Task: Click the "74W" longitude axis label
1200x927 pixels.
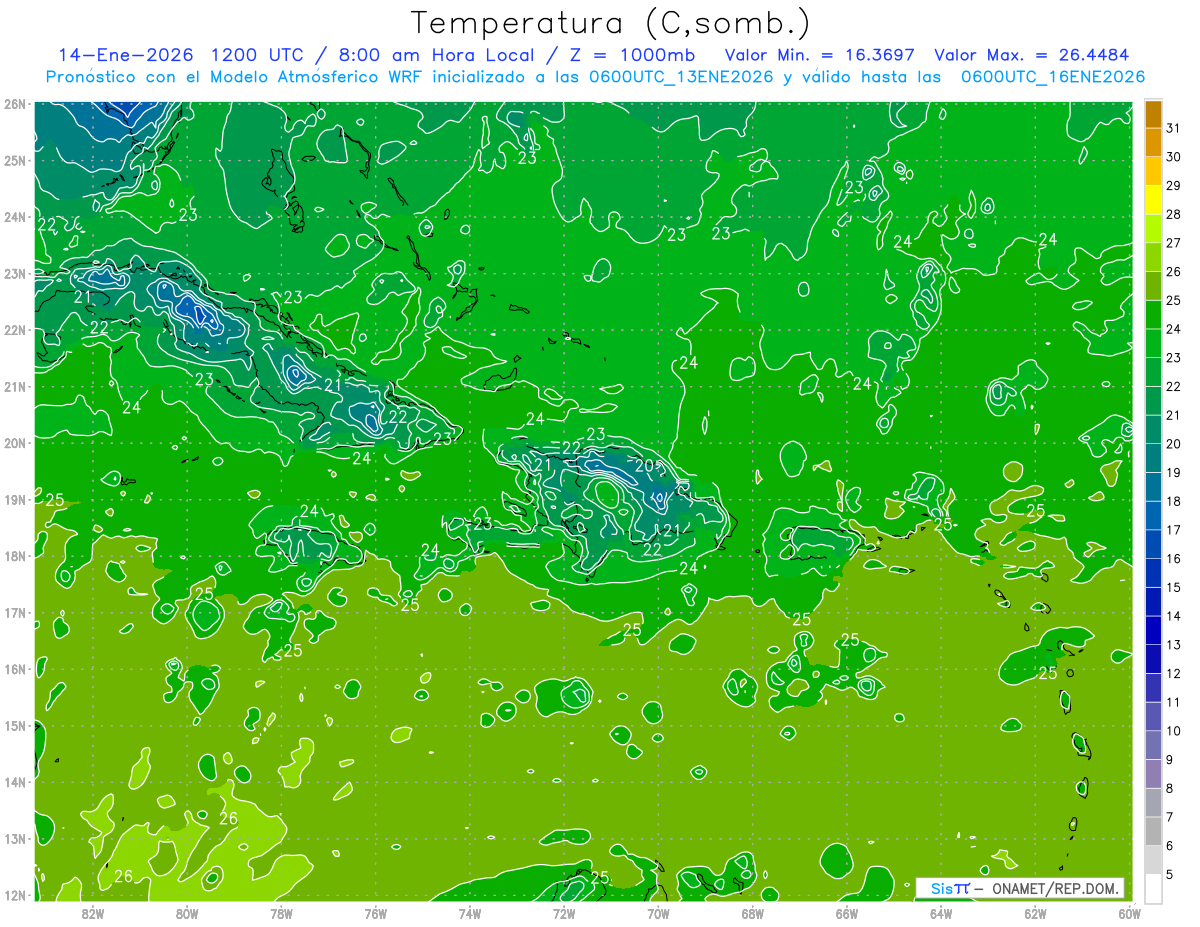Action: coord(470,912)
